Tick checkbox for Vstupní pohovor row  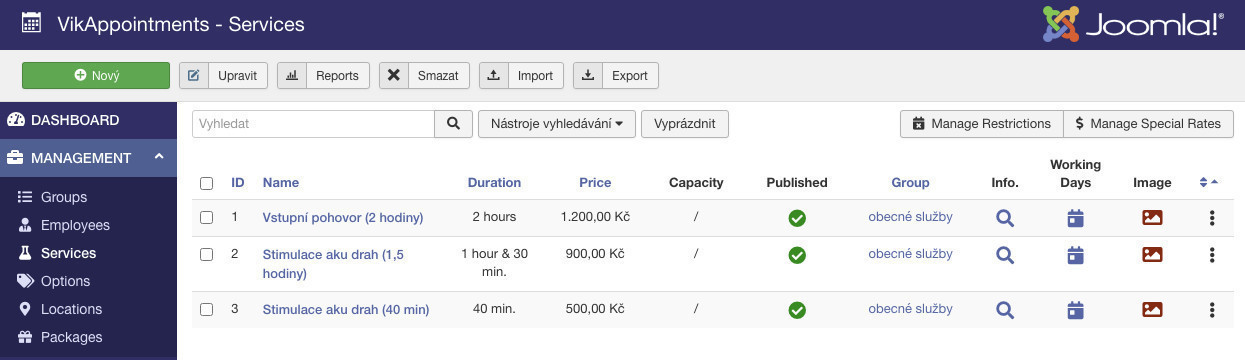tap(207, 217)
